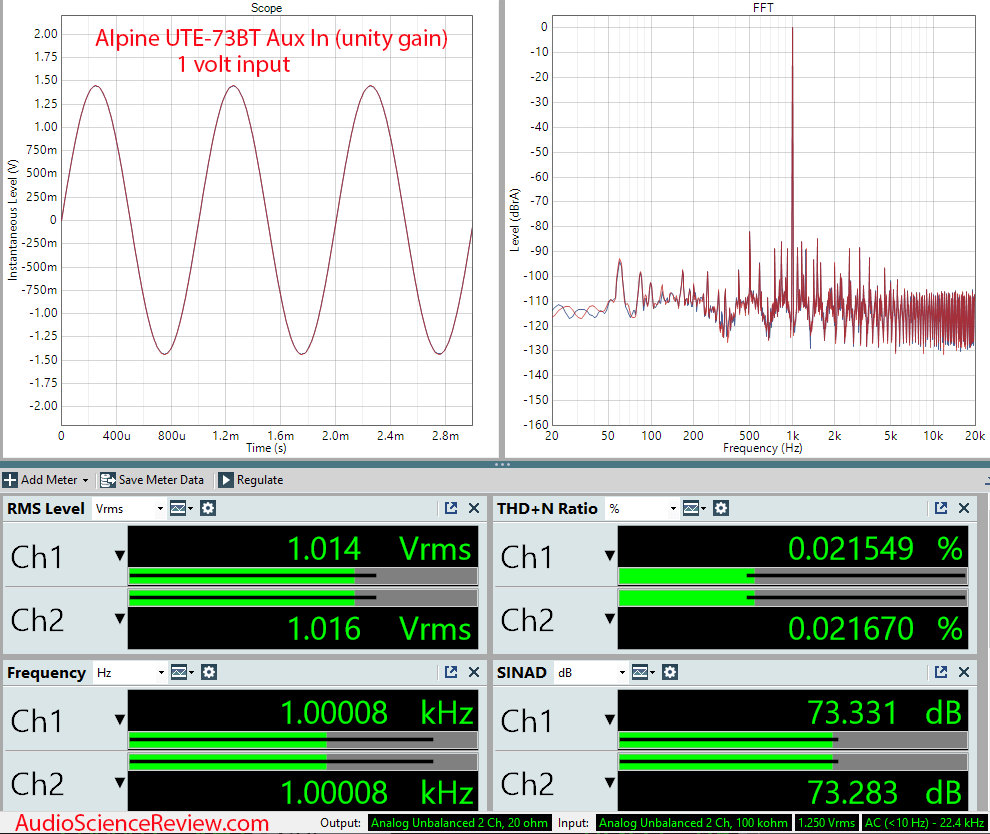Viewport: 990px width, 834px height.
Task: Click THD+N Ch1 reading 0.021549 %
Action: [x=875, y=549]
